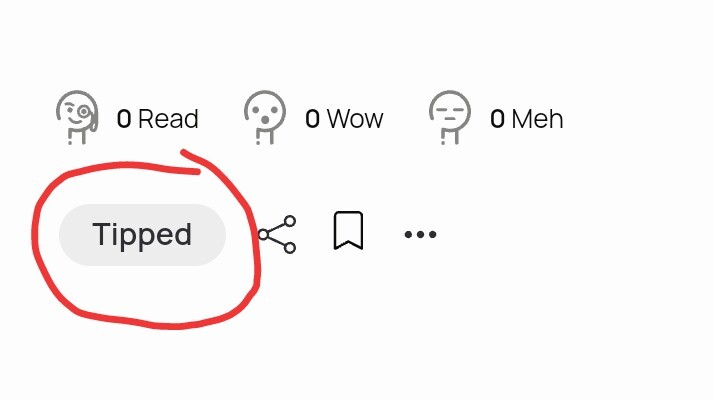The image size is (713, 400).
Task: Click the zero count beside Meh
Action: point(497,119)
